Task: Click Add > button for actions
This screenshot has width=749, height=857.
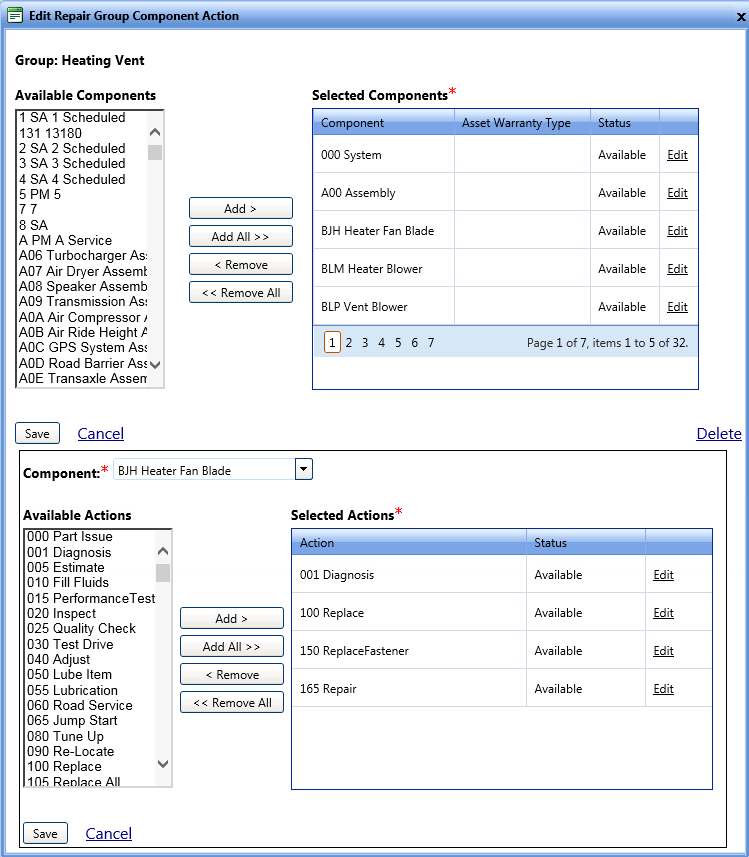Action: tap(232, 618)
